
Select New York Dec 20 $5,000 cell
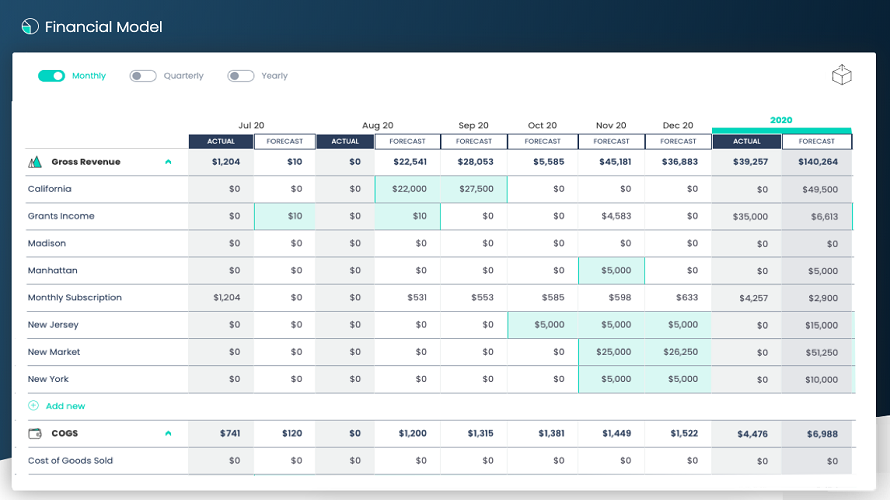coord(678,379)
